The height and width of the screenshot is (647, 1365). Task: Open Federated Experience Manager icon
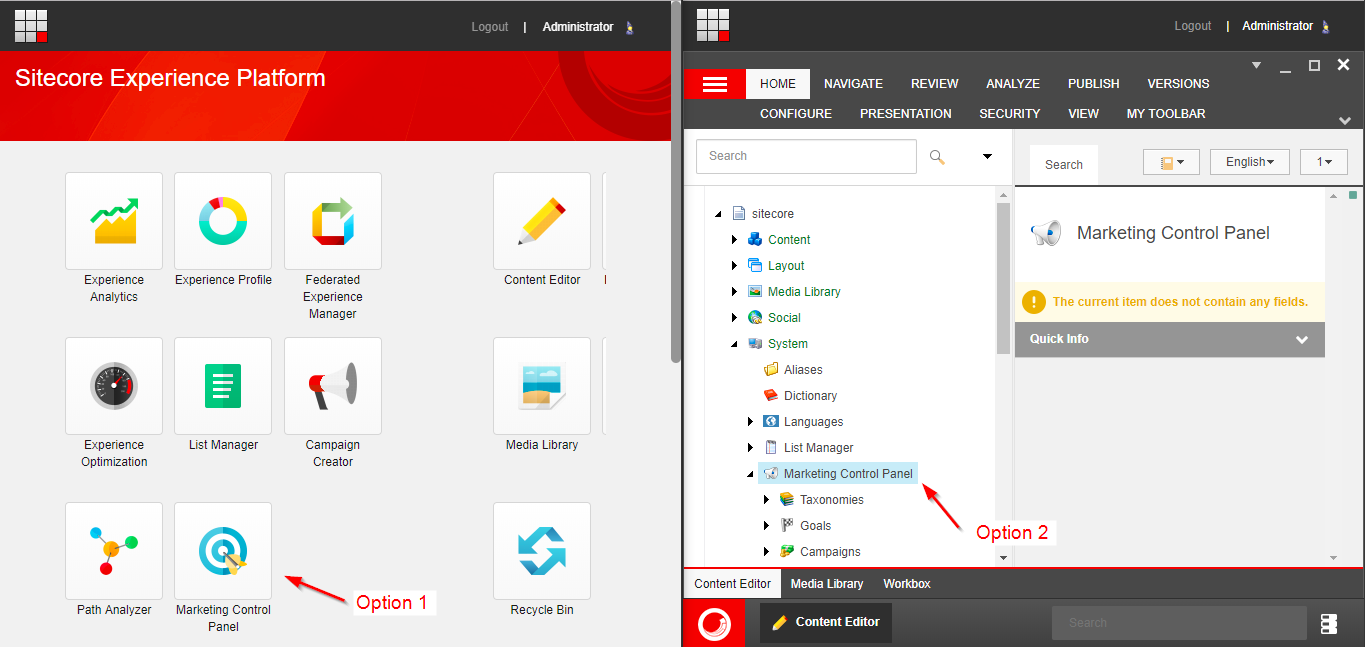tap(333, 221)
